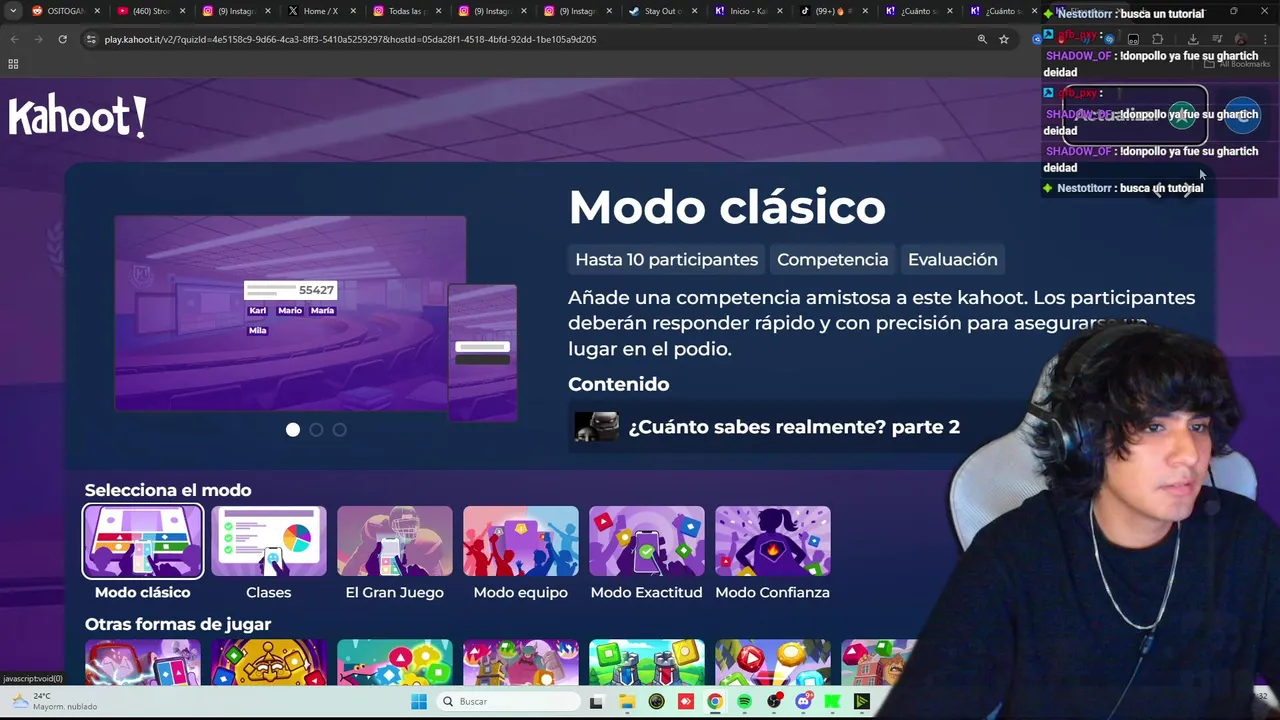This screenshot has height=720, width=1280.
Task: Open the weather widget showing 24°C
Action: (55, 701)
